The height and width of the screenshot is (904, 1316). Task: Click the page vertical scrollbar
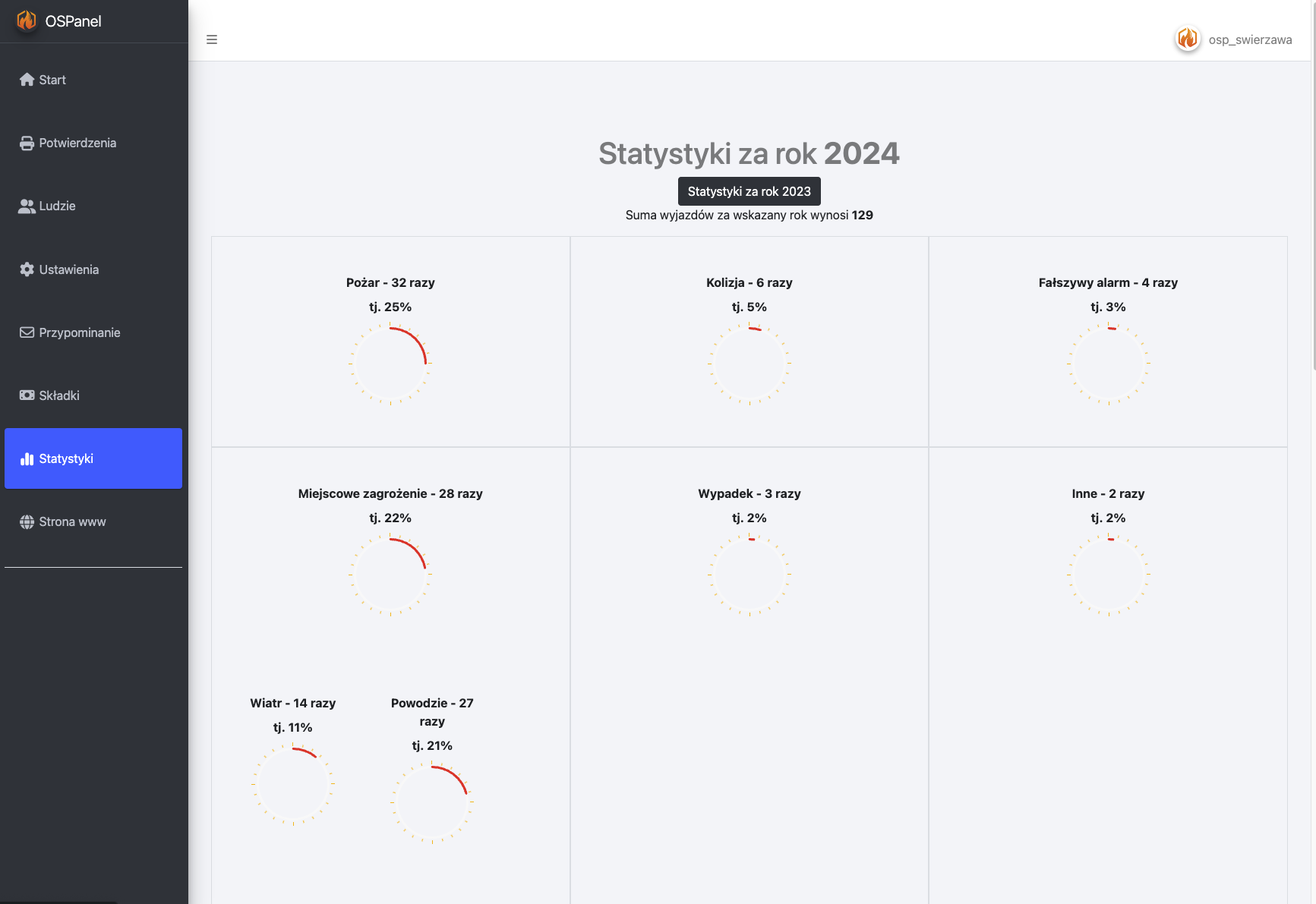pos(1313,186)
